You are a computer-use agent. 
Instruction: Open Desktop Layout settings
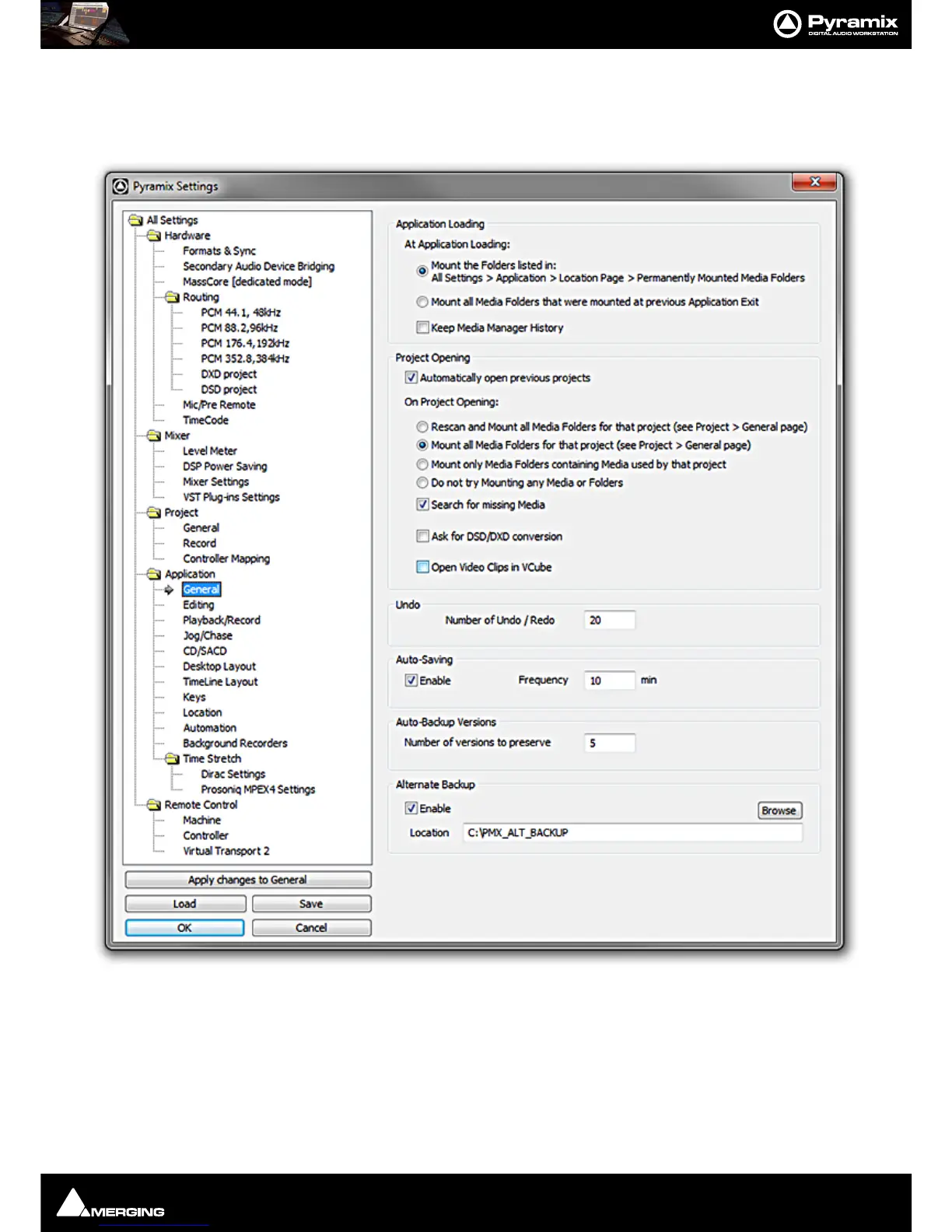[x=219, y=667]
